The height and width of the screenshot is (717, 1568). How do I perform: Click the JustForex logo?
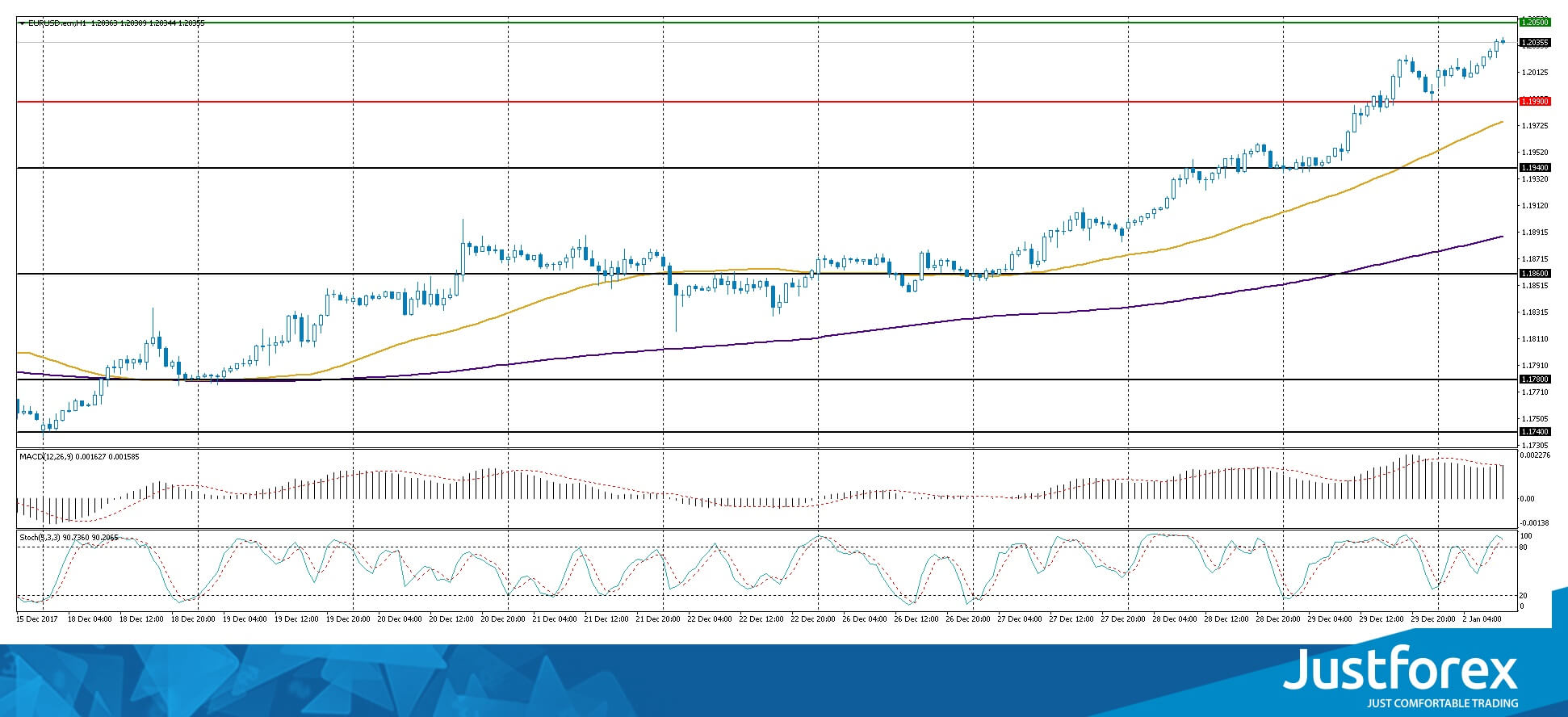[1401, 677]
